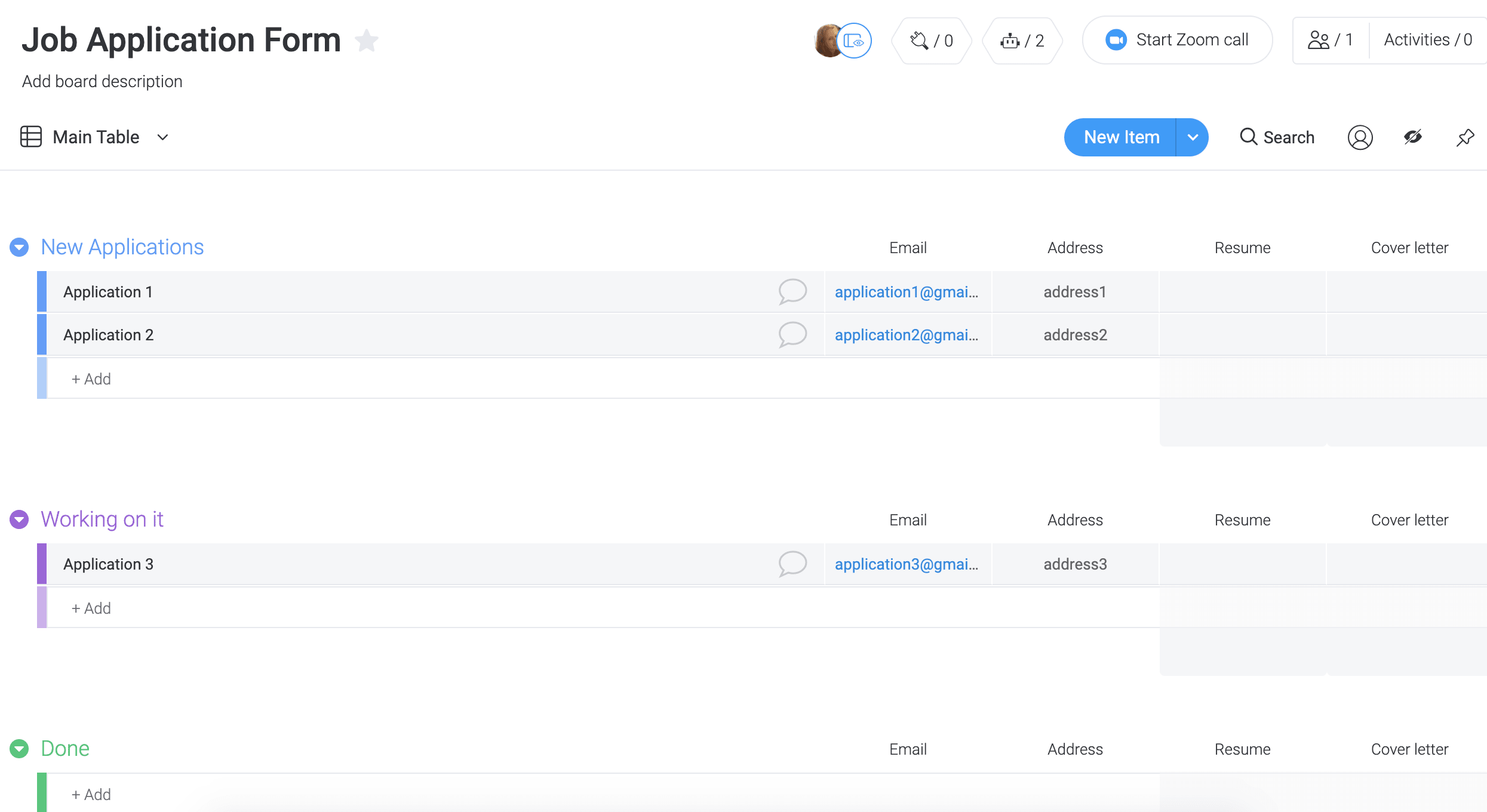
Task: Click the Job Application Form board title
Action: [182, 40]
